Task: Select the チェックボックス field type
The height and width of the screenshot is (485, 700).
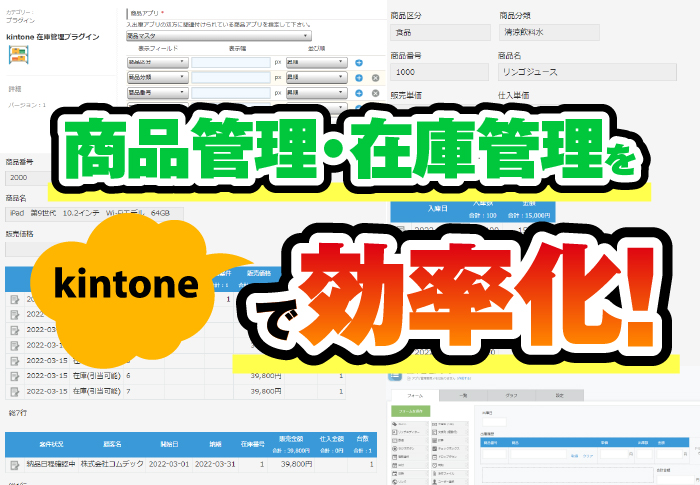Action: 450,448
